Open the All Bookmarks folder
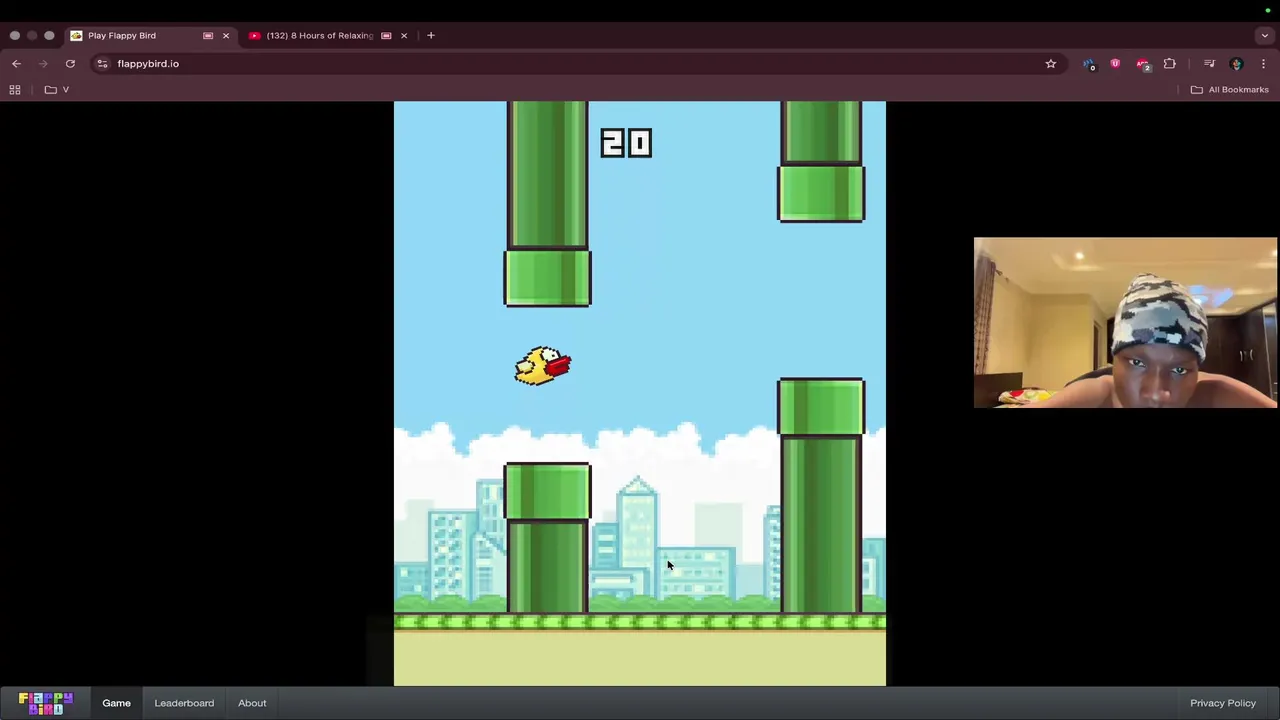The width and height of the screenshot is (1280, 720). [x=1229, y=89]
